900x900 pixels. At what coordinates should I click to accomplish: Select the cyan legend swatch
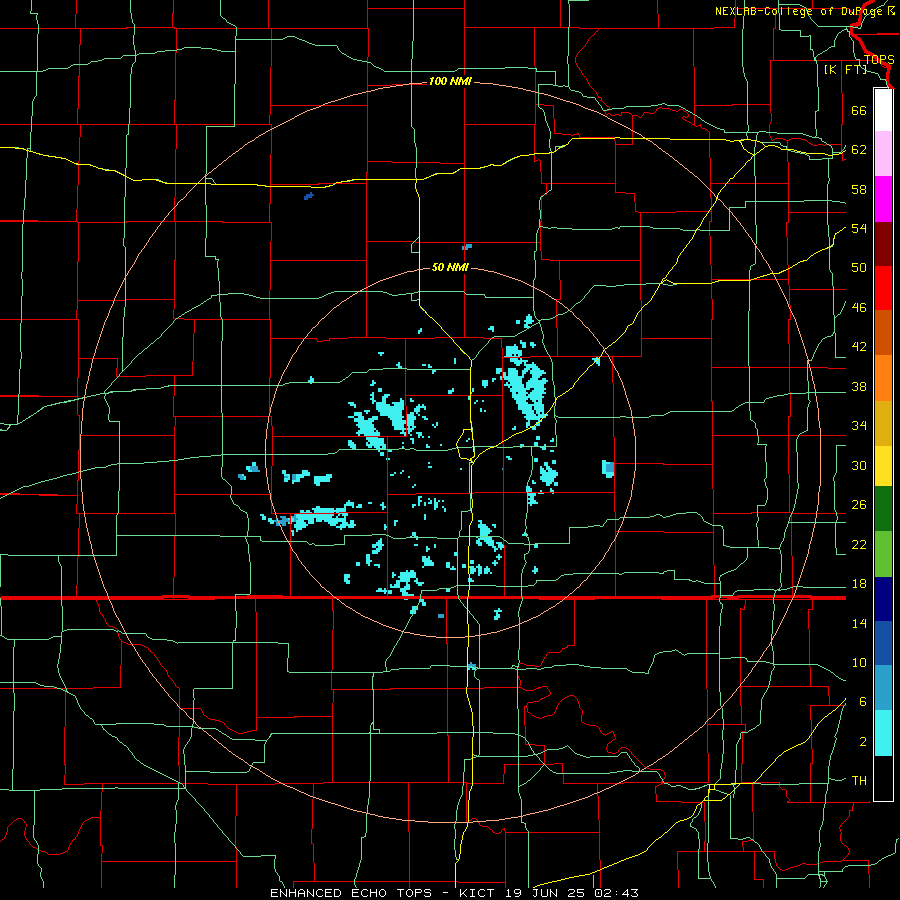(x=883, y=733)
